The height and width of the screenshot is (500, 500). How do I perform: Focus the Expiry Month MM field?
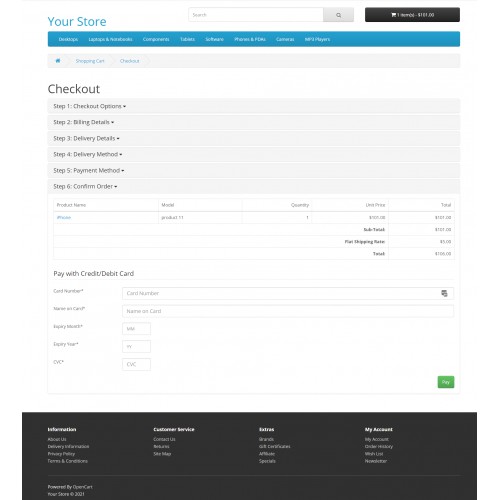[x=136, y=329]
